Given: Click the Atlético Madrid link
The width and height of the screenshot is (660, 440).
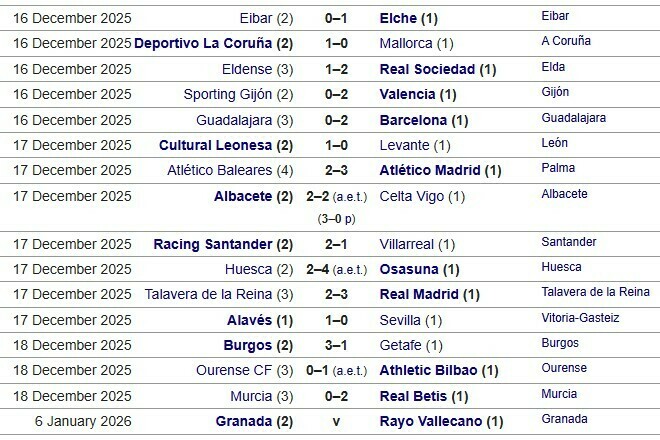Looking at the screenshot, I should click(x=432, y=170).
